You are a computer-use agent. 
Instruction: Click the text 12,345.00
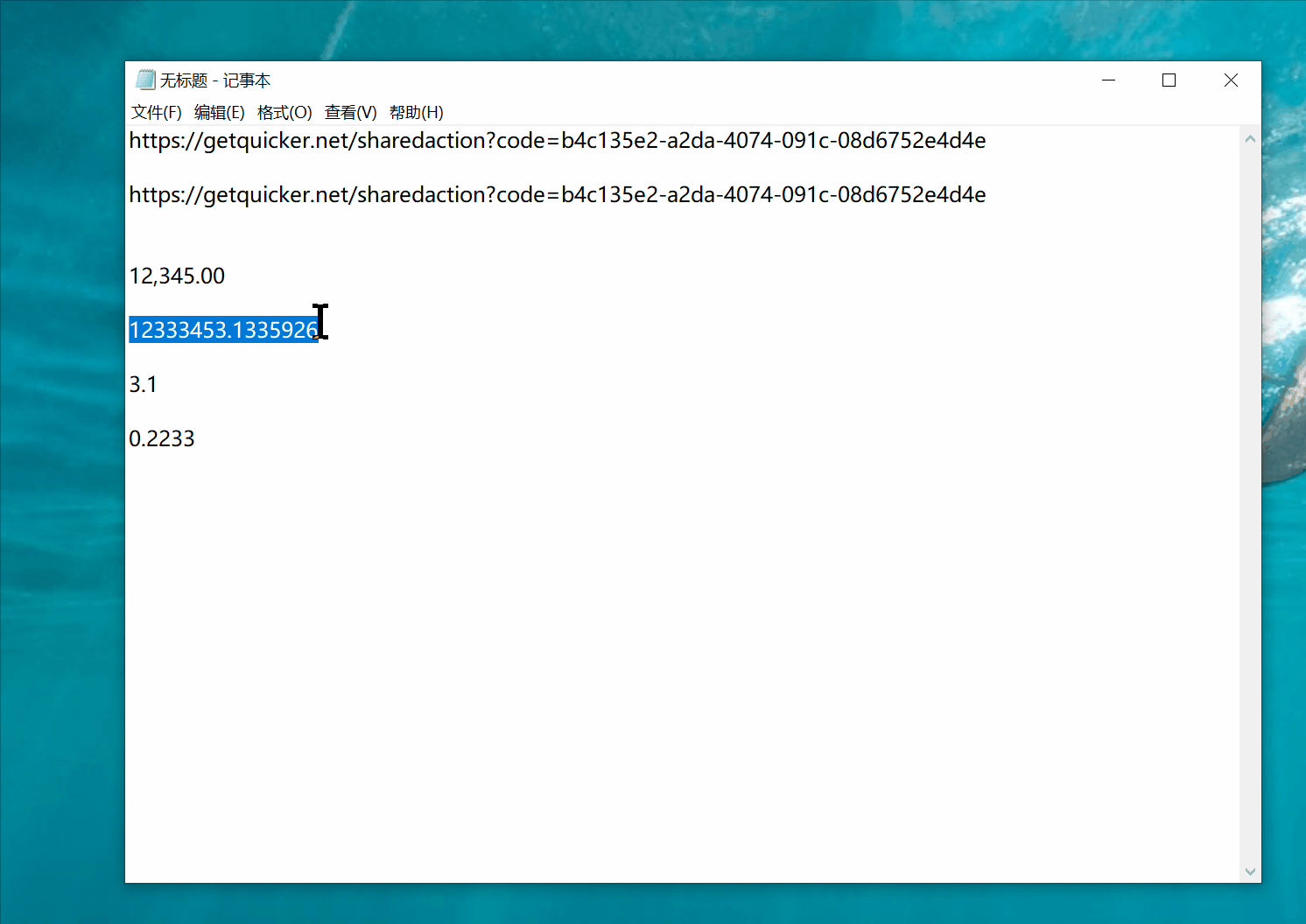click(177, 276)
